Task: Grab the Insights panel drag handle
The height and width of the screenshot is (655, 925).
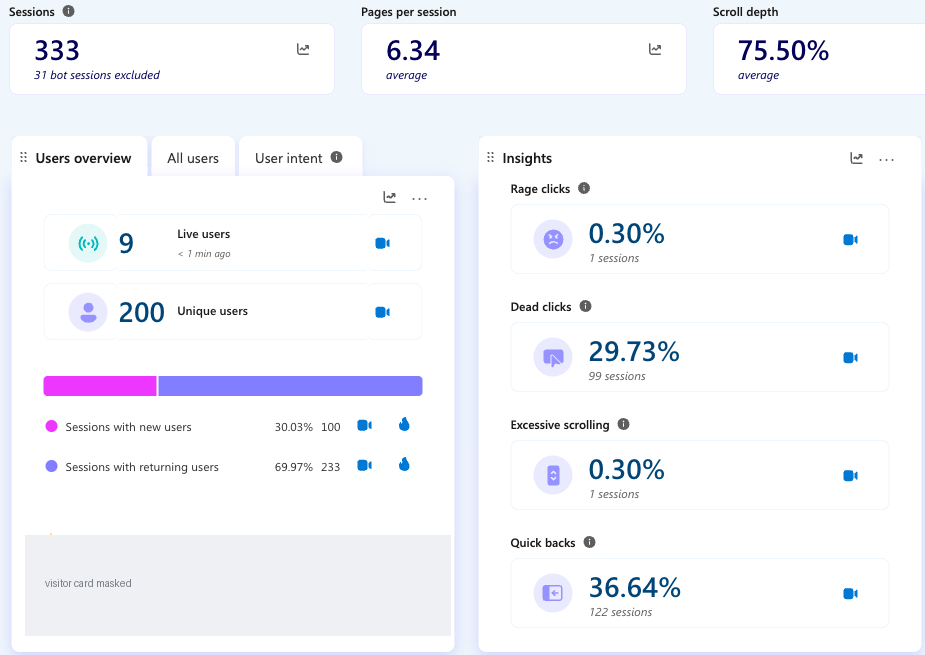Action: click(490, 157)
